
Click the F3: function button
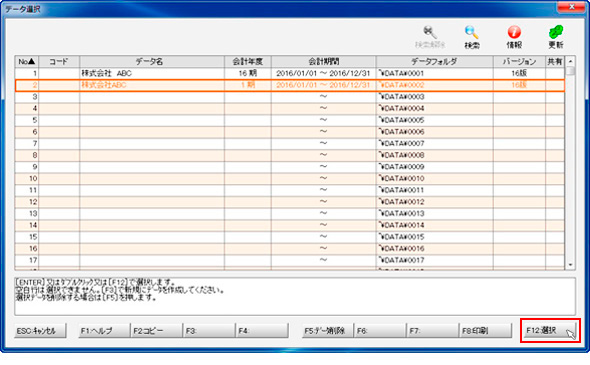click(x=209, y=331)
